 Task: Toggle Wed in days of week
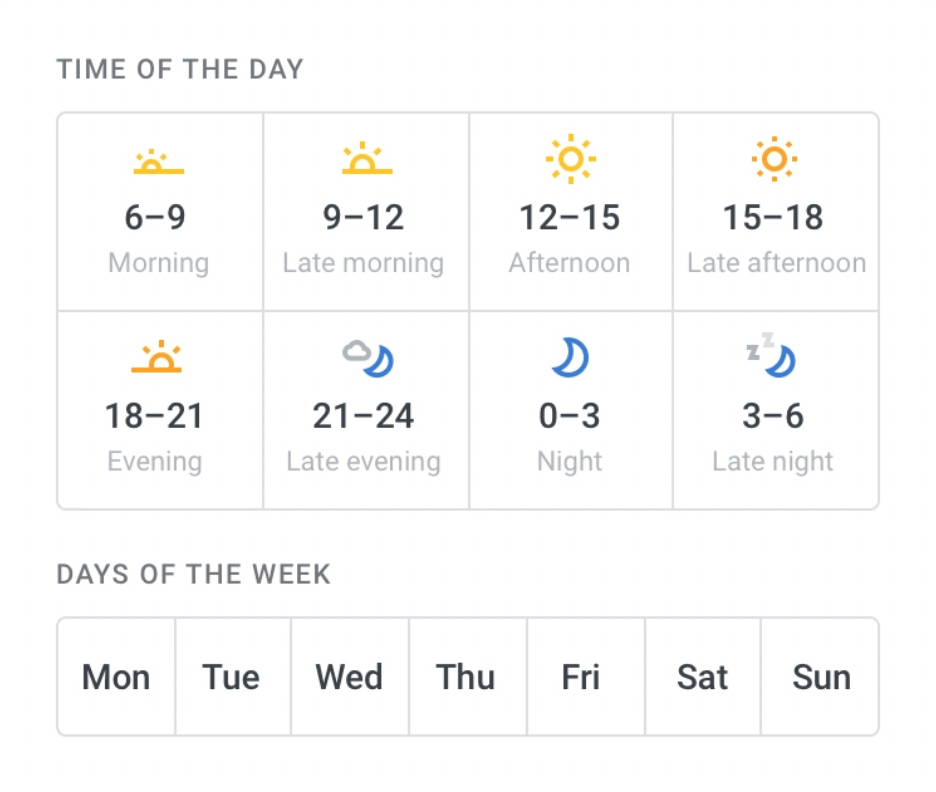pyautogui.click(x=349, y=677)
